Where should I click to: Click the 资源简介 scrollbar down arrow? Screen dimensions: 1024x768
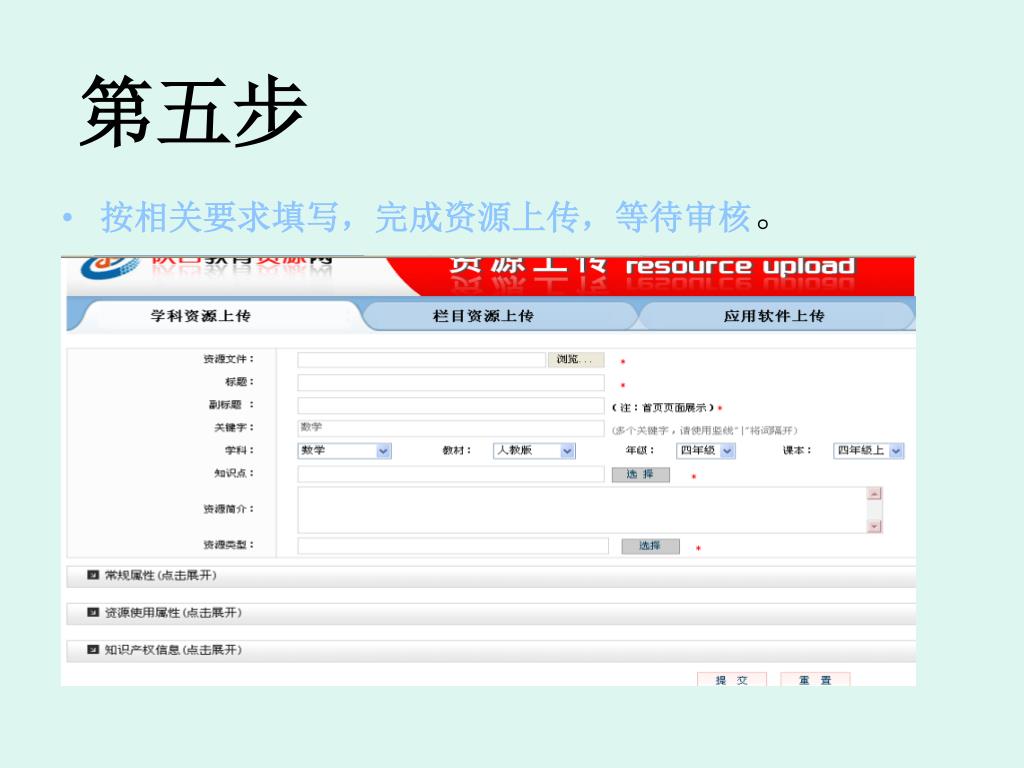pos(874,526)
